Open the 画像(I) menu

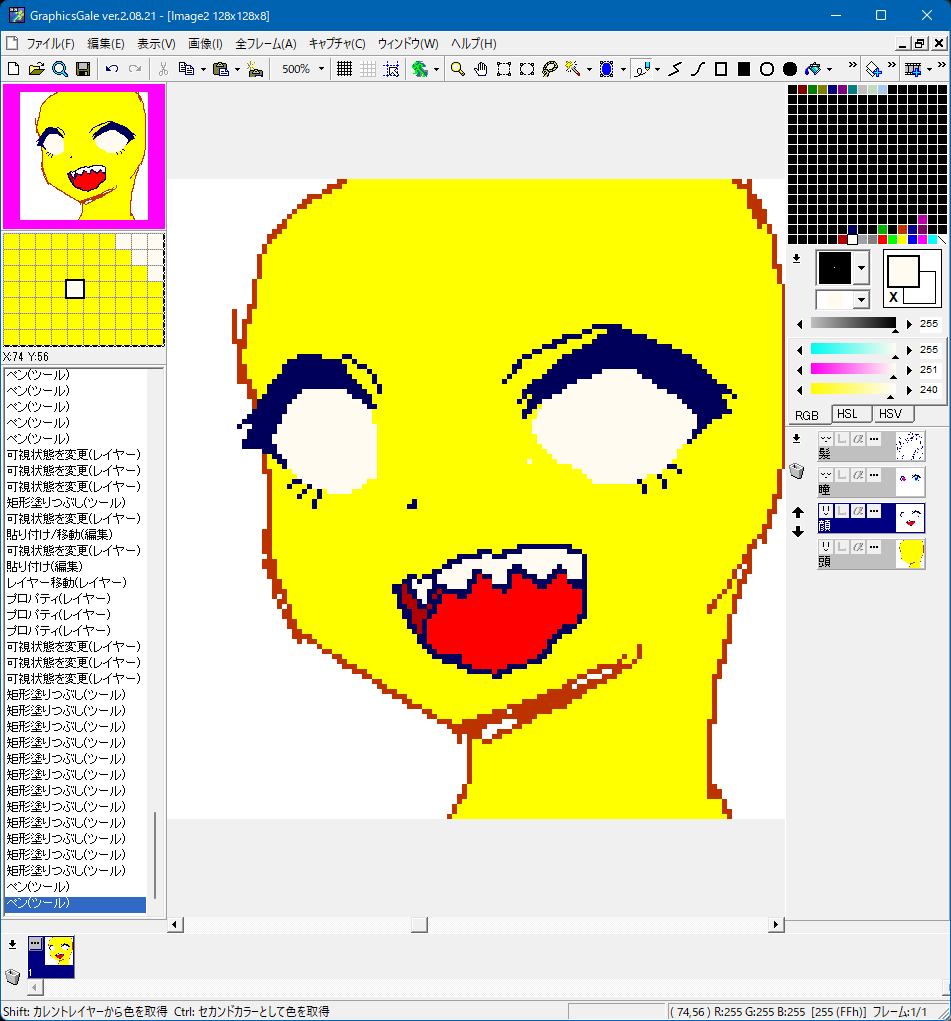pos(205,44)
